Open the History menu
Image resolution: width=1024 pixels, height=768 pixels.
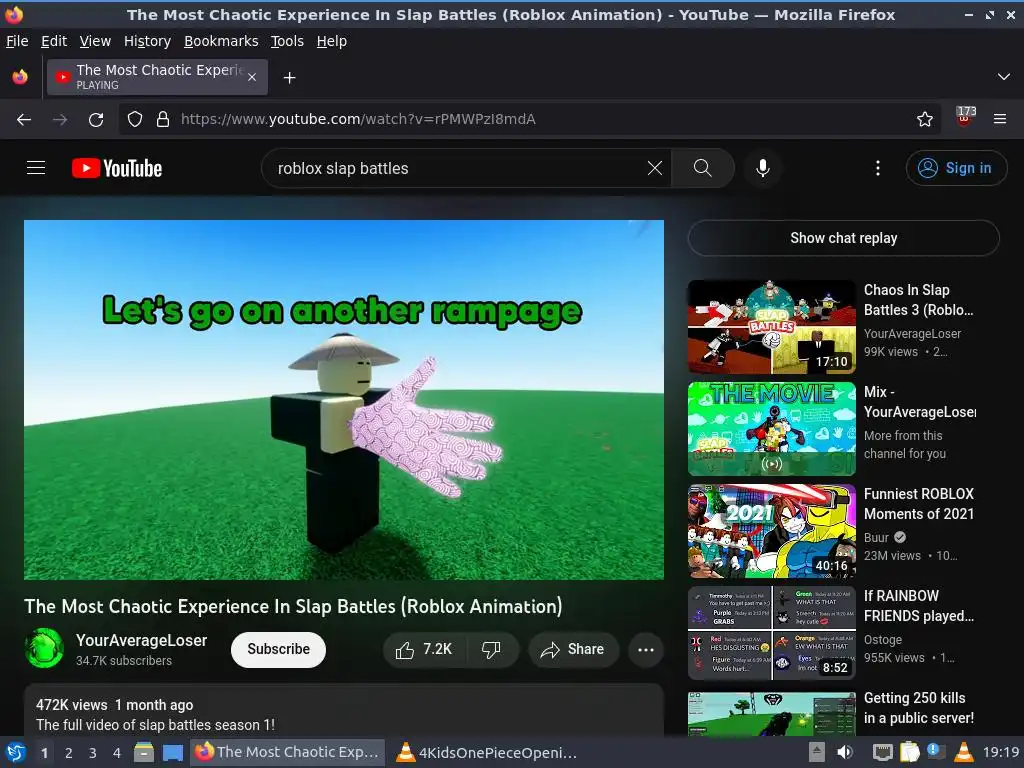(148, 41)
